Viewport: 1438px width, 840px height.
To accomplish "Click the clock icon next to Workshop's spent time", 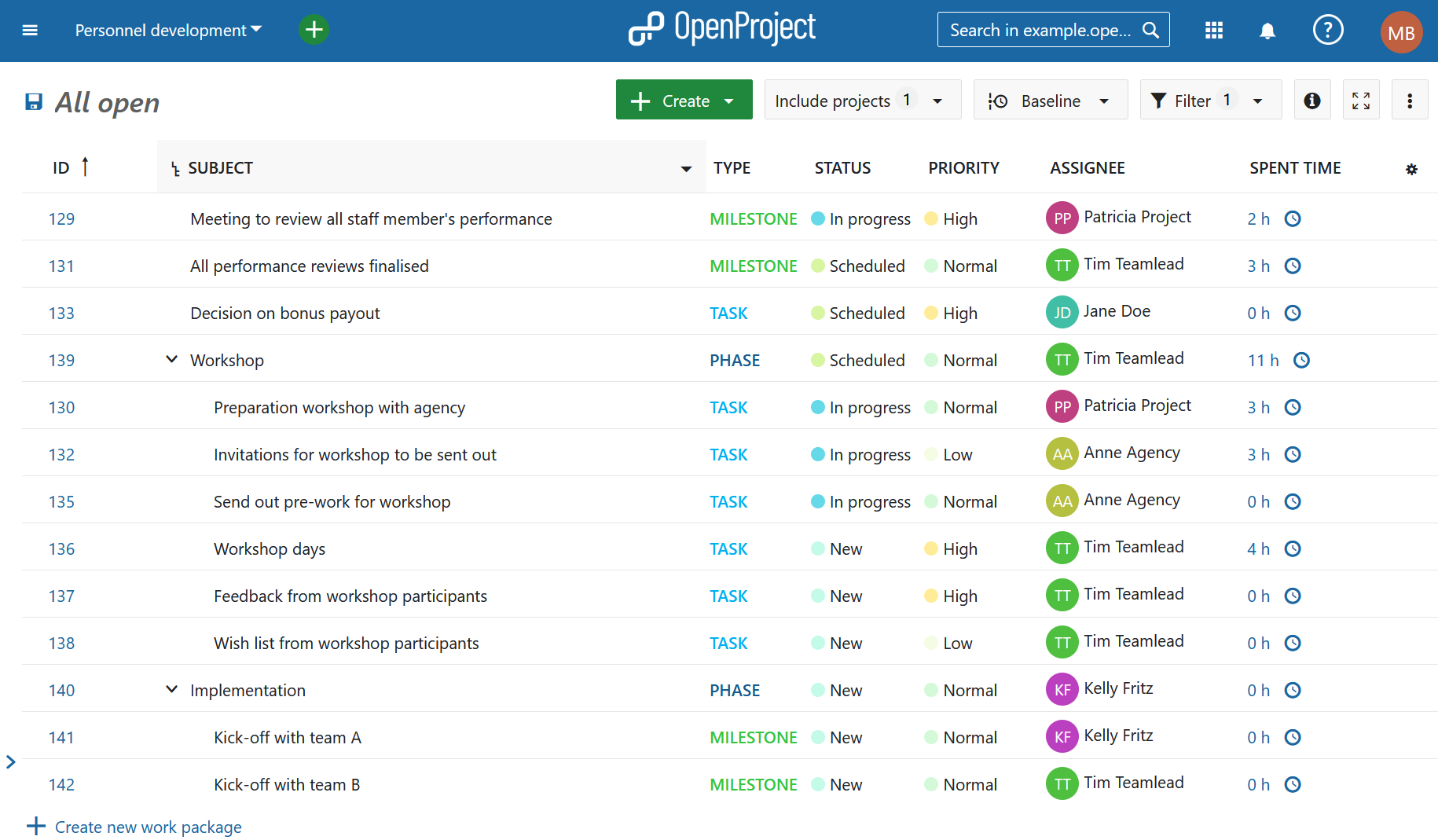I will click(x=1301, y=360).
